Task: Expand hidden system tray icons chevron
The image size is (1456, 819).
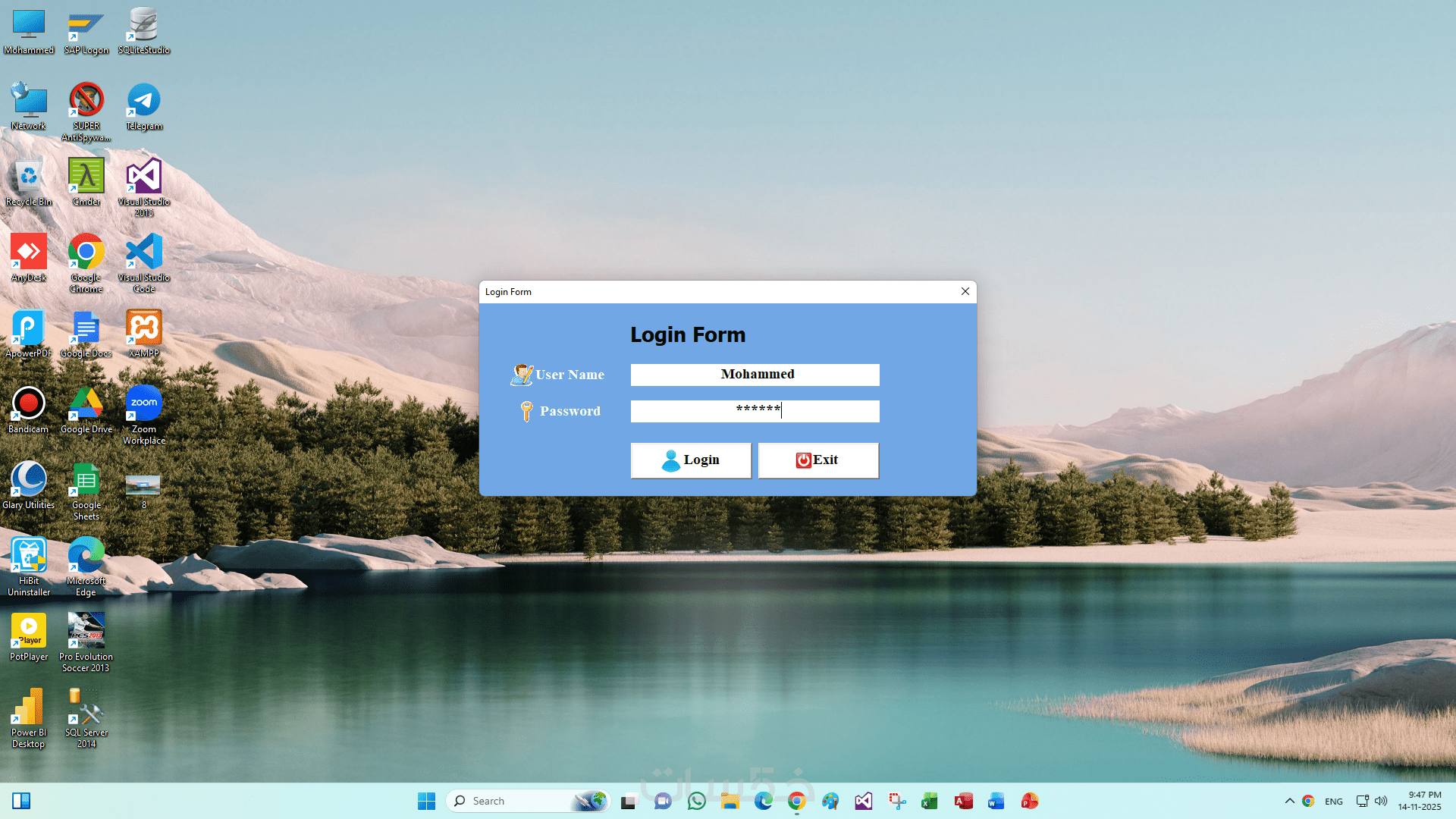Action: pyautogui.click(x=1289, y=801)
